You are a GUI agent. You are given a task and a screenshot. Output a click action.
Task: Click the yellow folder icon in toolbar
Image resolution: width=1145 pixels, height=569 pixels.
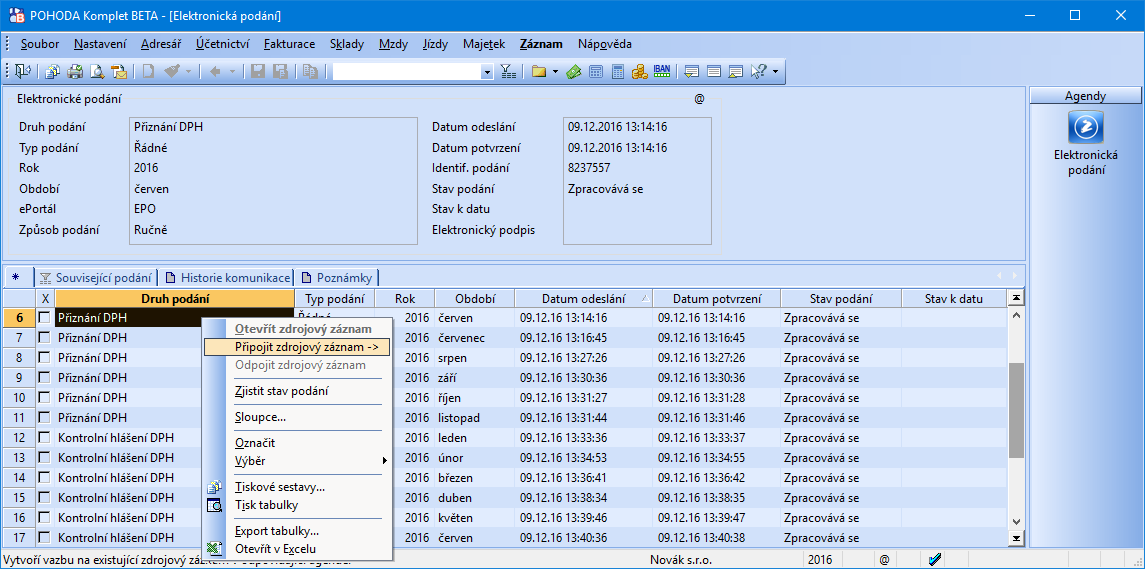pos(539,71)
